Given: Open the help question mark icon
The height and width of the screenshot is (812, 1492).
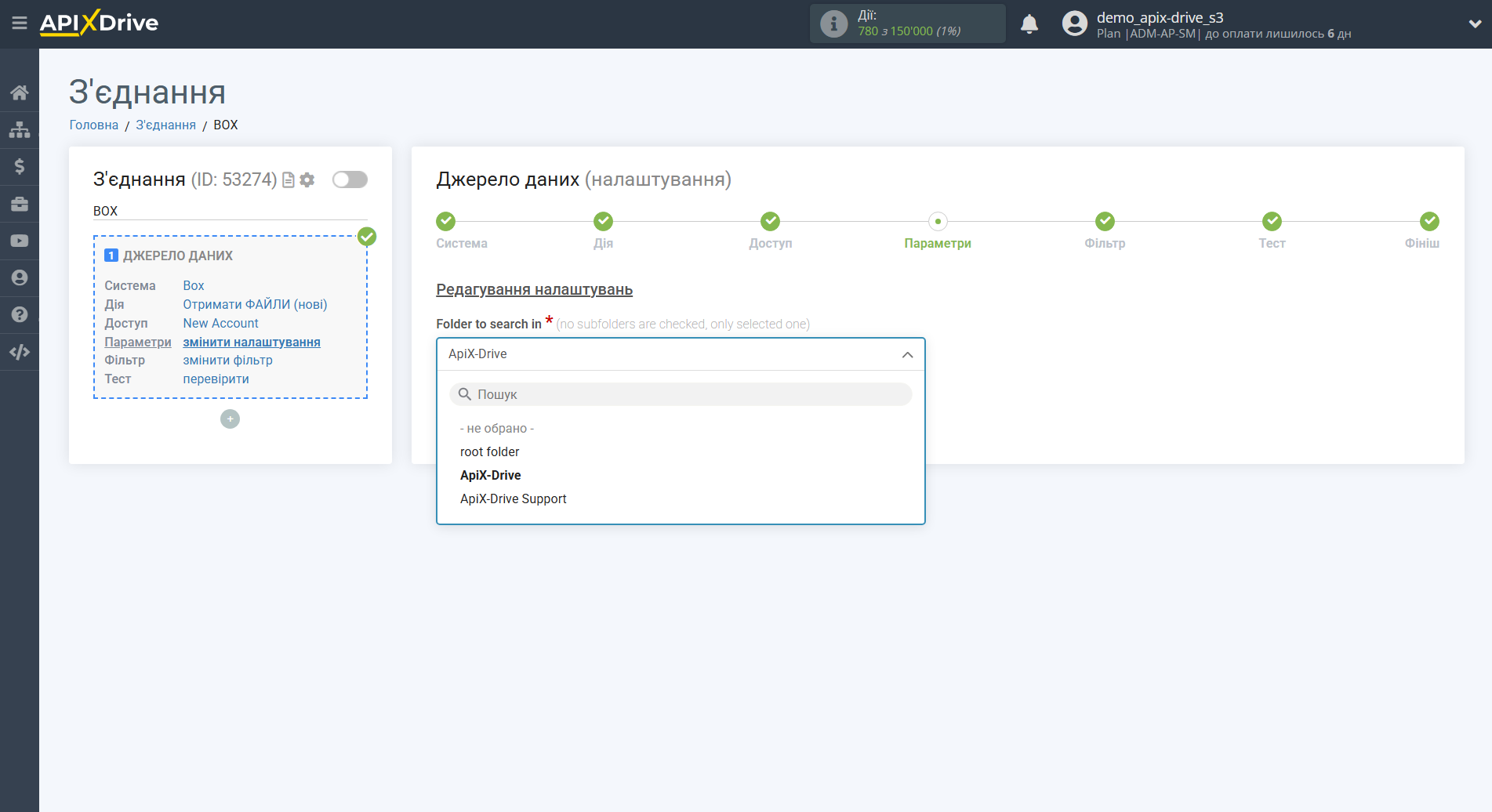Looking at the screenshot, I should (x=20, y=315).
